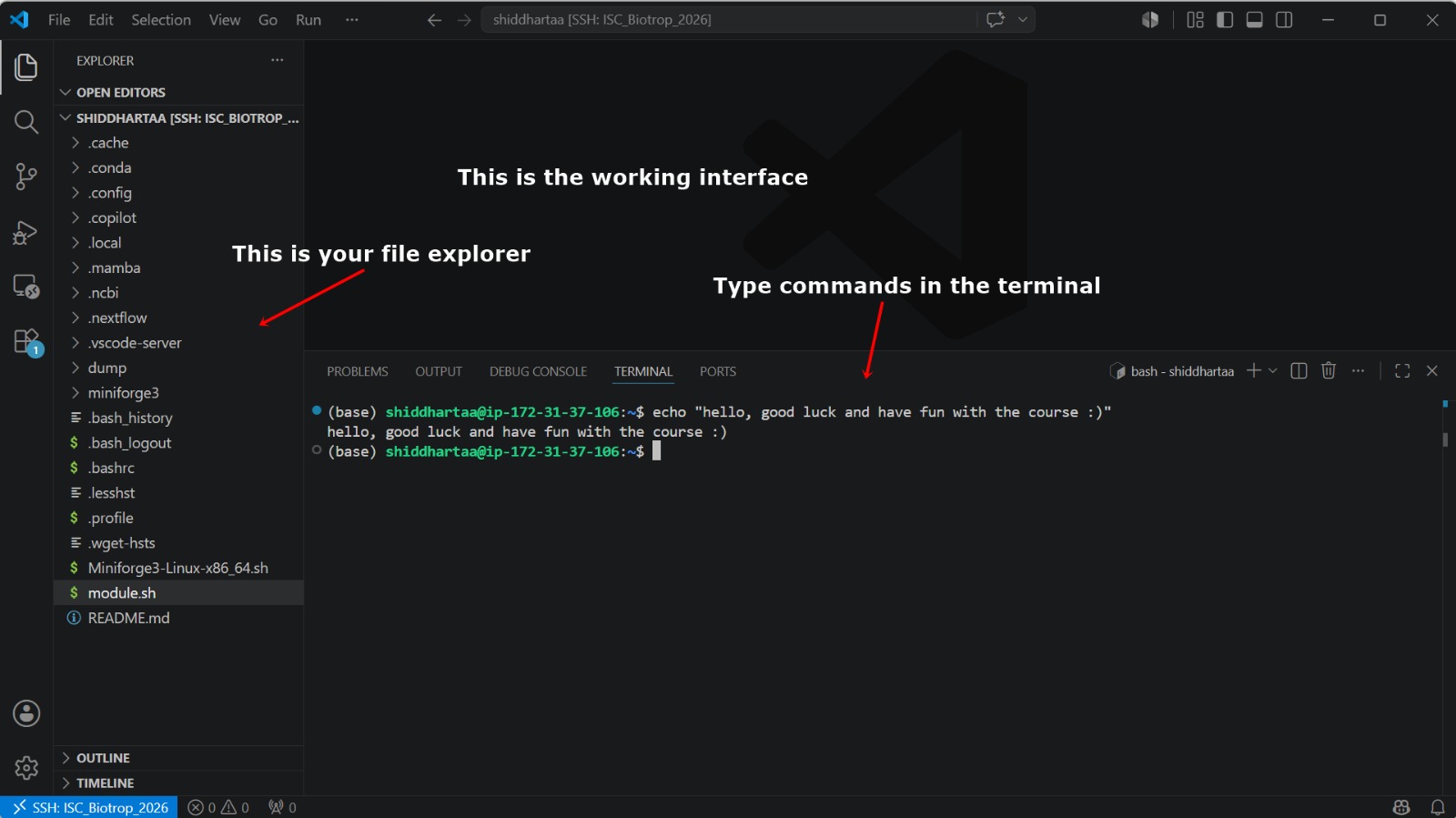Open notifications bell in status bar

click(x=1438, y=807)
